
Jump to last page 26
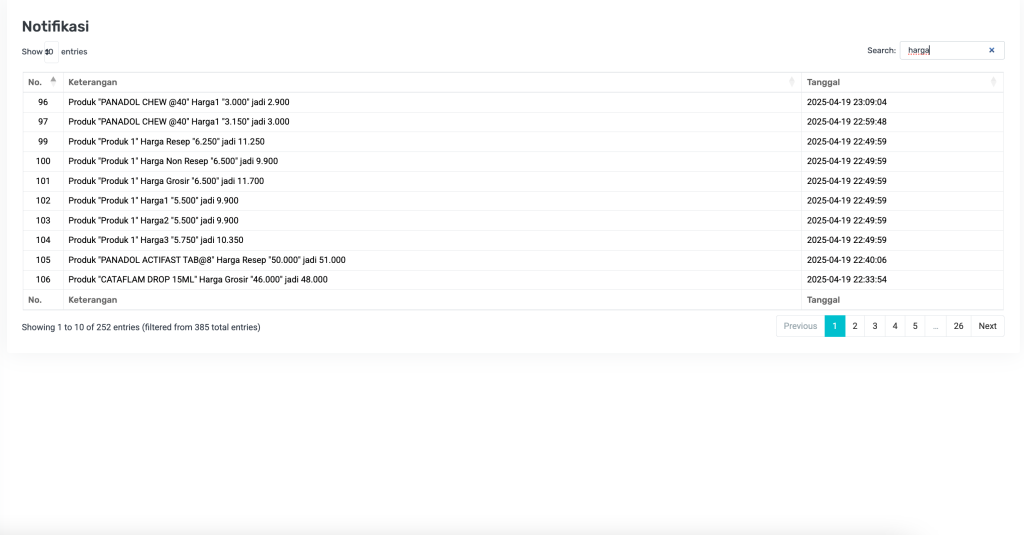click(958, 326)
